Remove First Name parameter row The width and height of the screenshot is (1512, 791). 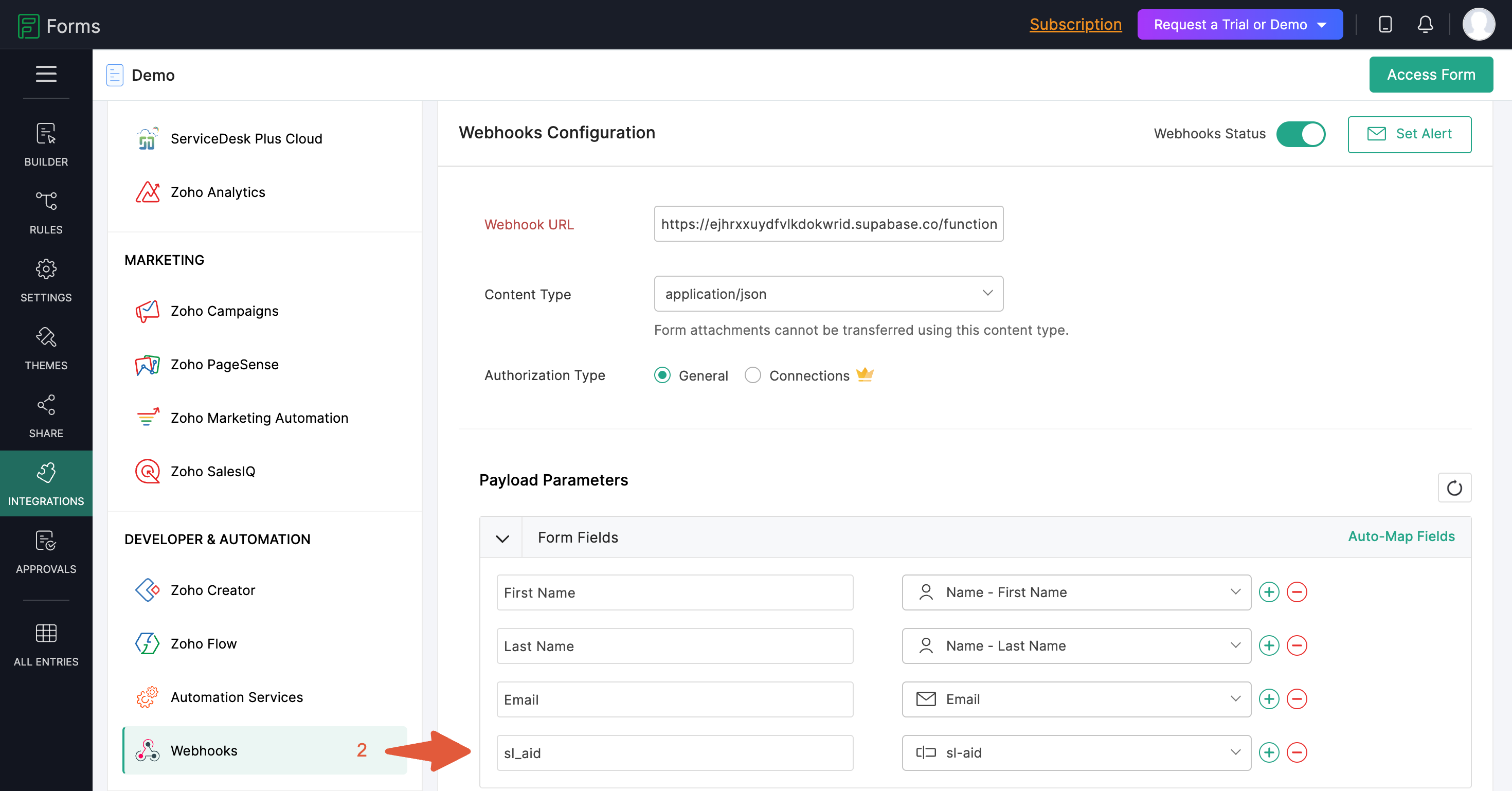click(x=1297, y=592)
